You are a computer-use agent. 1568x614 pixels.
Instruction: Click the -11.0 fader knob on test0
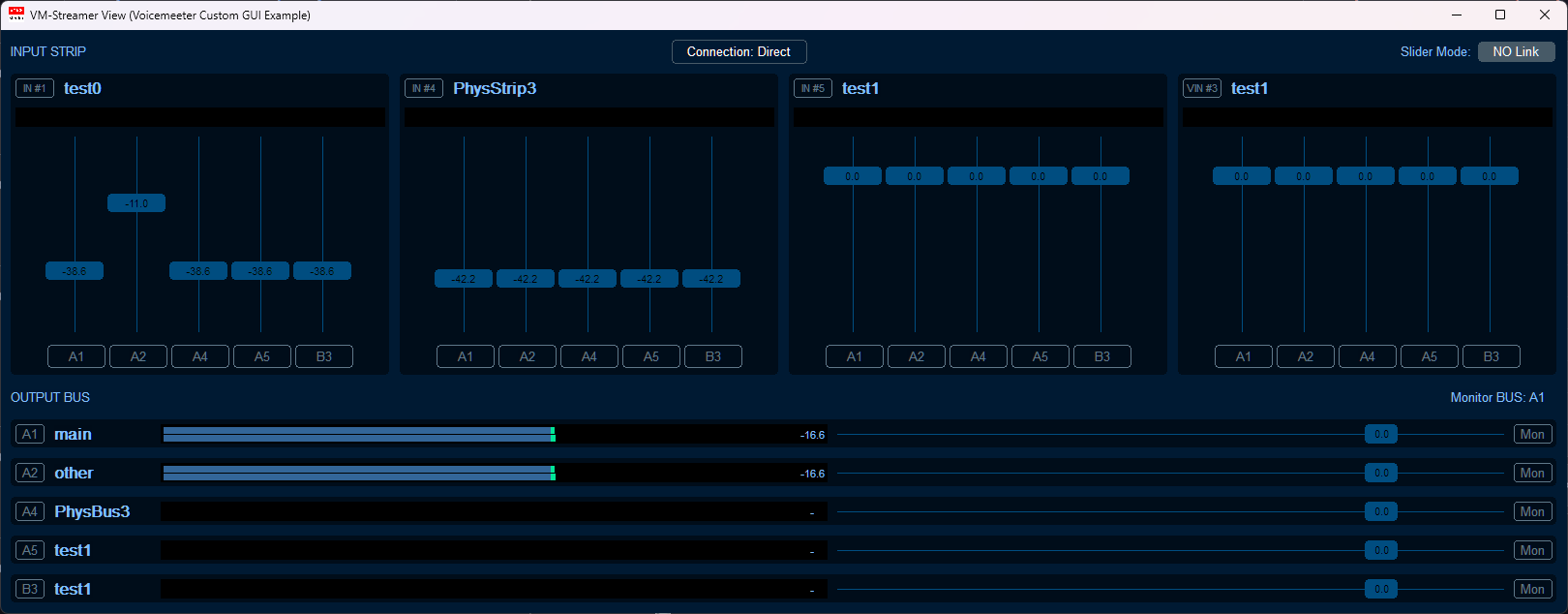(x=136, y=203)
